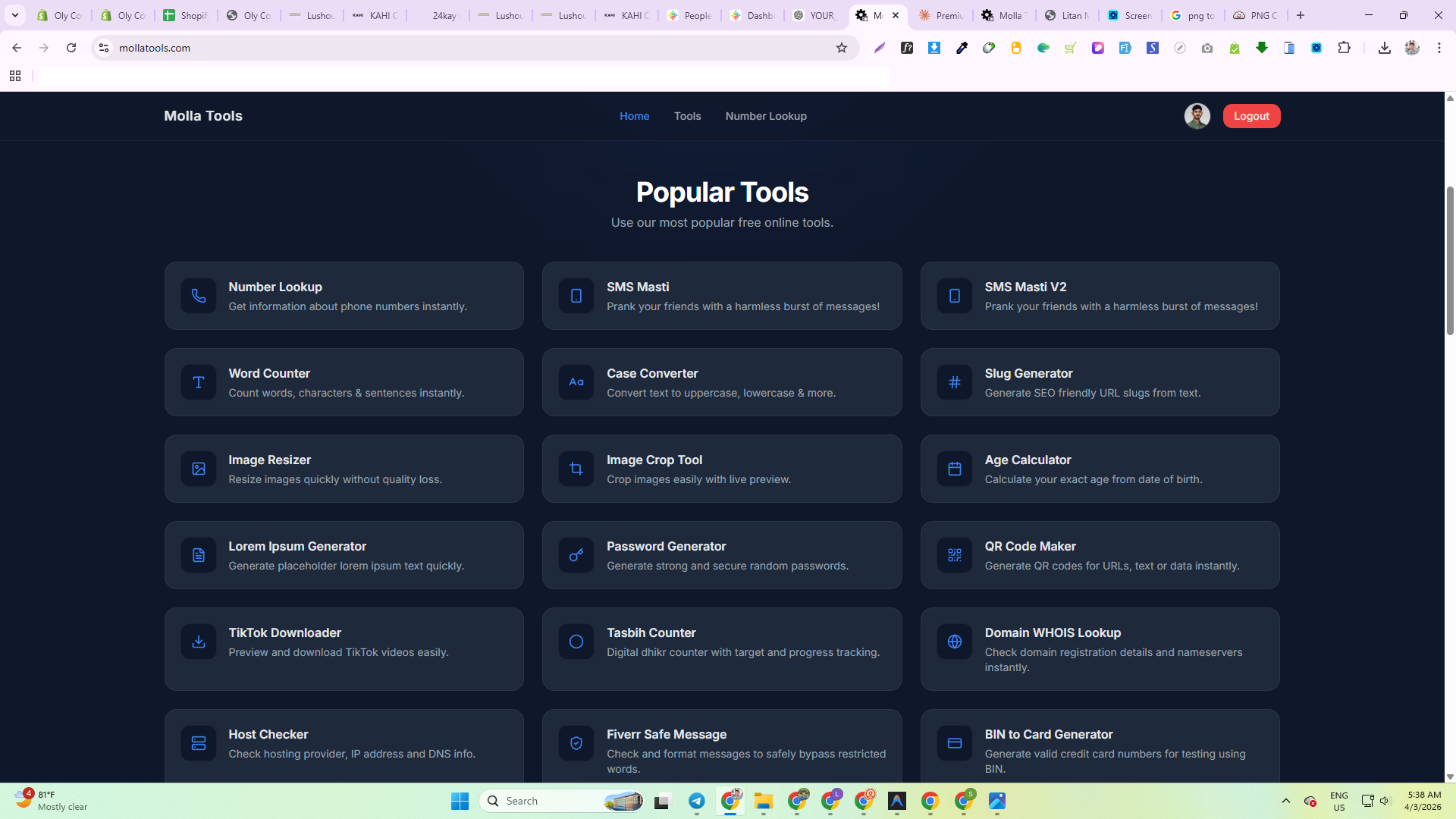Click the Password Generator key icon
The width and height of the screenshot is (1456, 819).
(x=576, y=555)
